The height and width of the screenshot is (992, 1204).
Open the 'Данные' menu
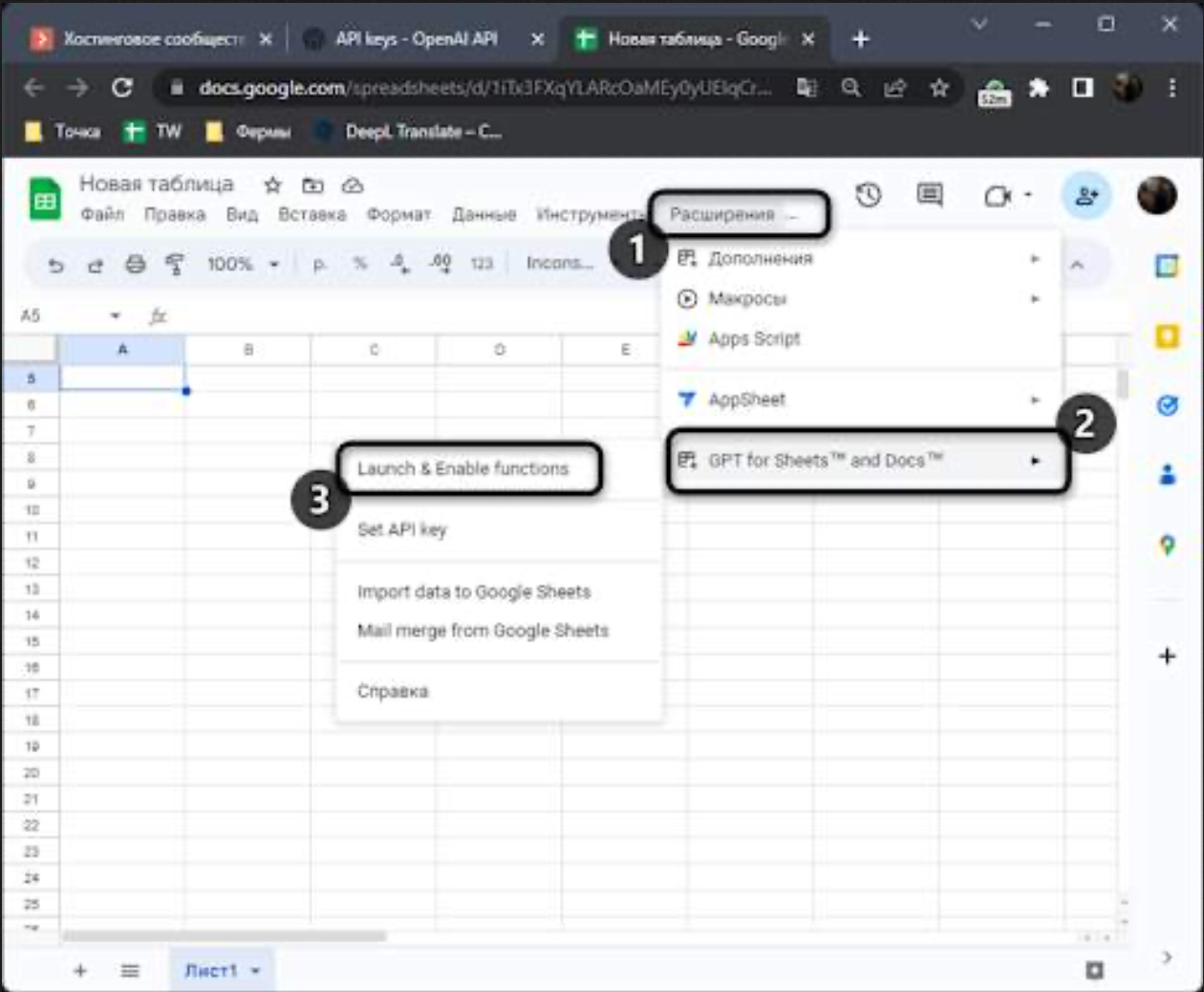(484, 214)
